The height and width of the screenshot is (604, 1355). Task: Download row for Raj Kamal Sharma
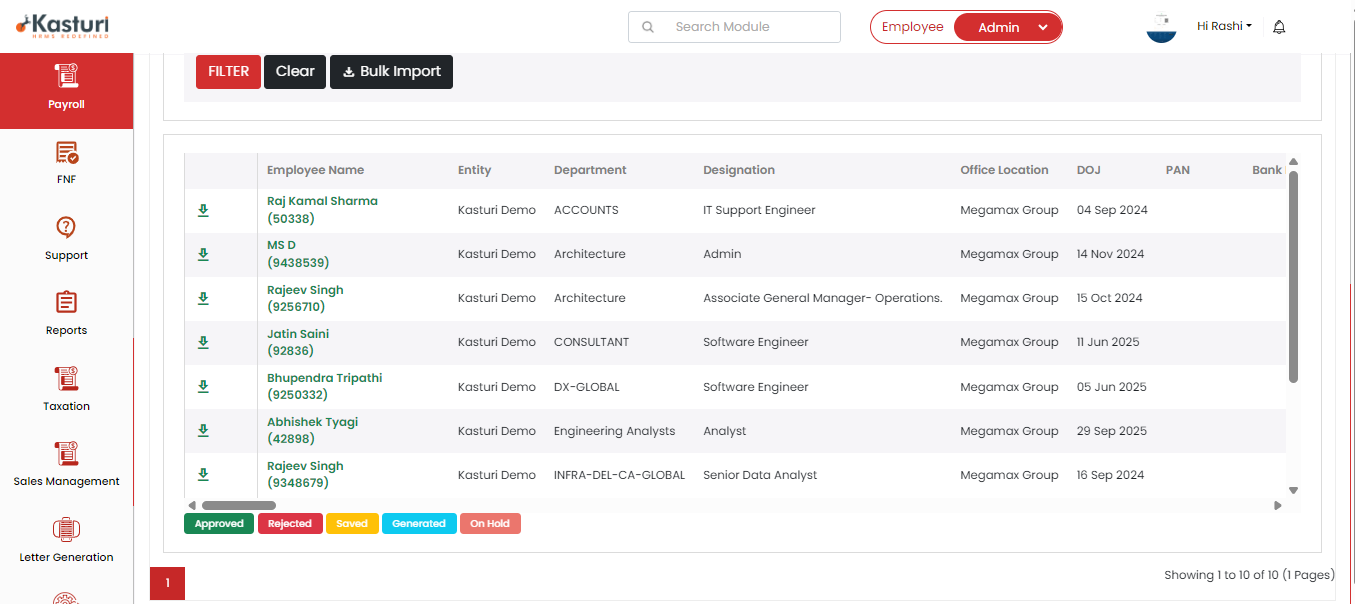coord(203,210)
